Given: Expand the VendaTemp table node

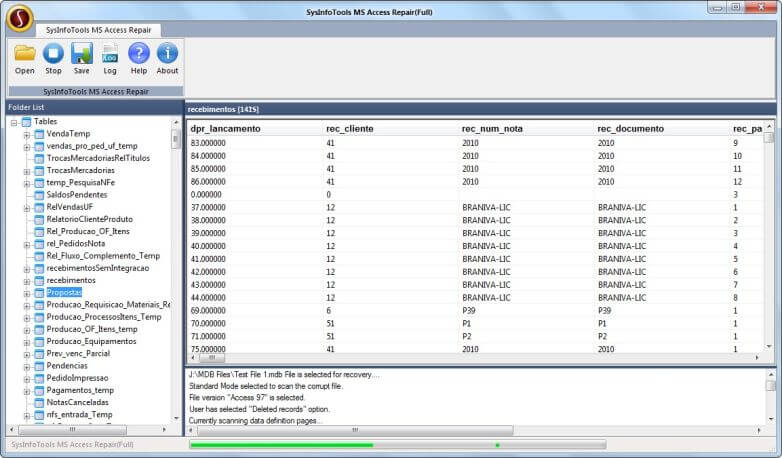Looking at the screenshot, I should pos(27,134).
